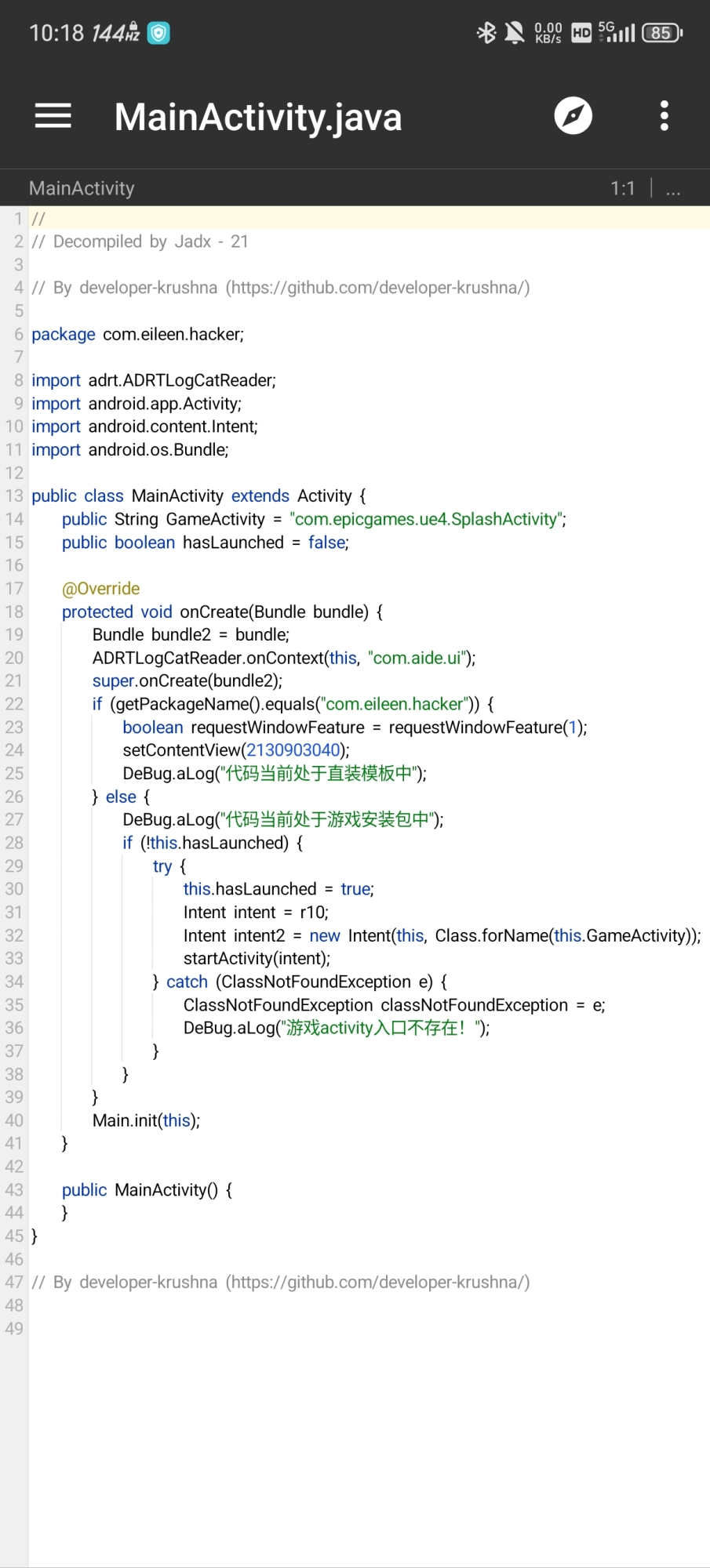710x1568 pixels.
Task: Tap the MainActivity.java title
Action: 258,117
